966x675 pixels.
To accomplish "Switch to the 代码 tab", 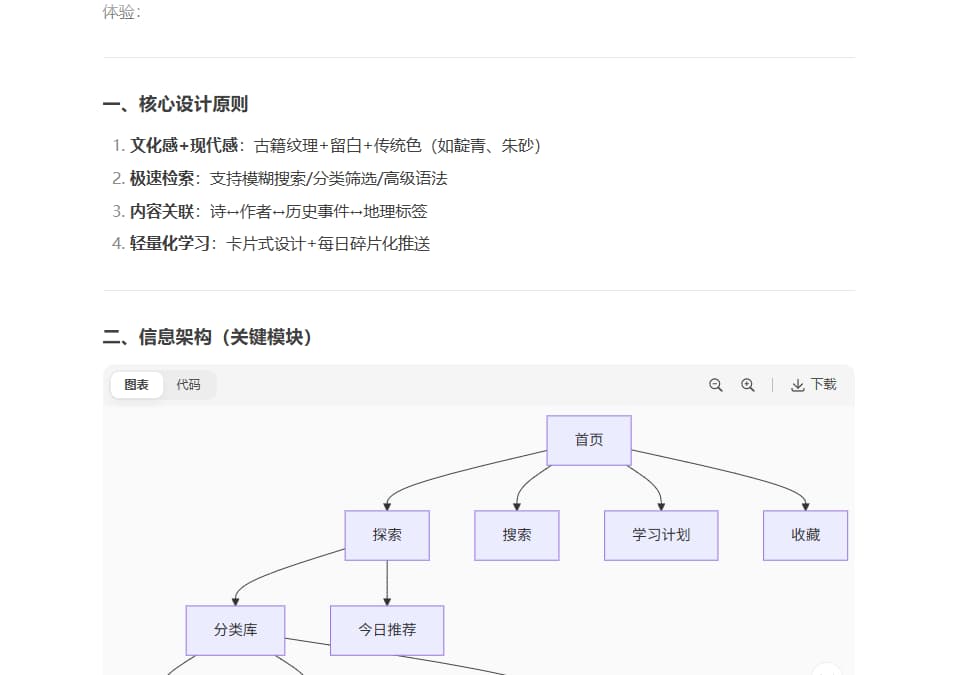I will click(188, 385).
